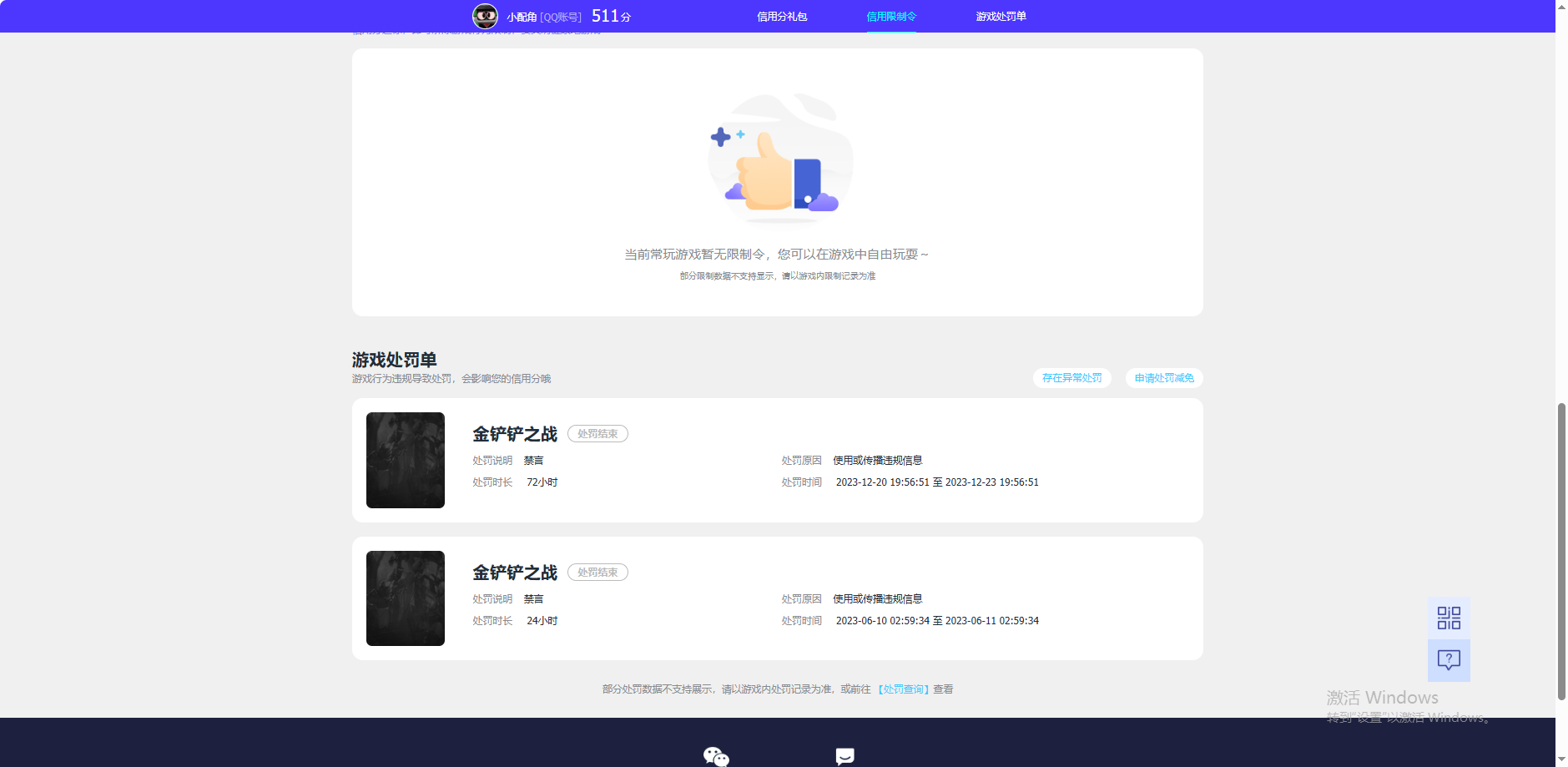Viewport: 1568px width, 767px height.
Task: Click the WeChat icon in footer
Action: pyautogui.click(x=716, y=756)
